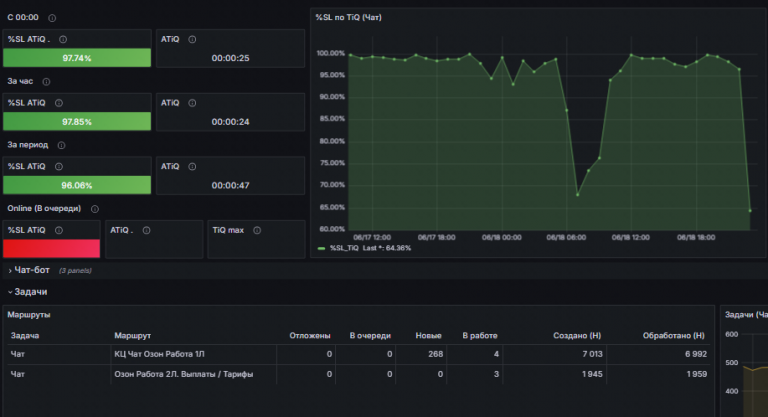This screenshot has width=768, height=417.
Task: Sort table by Маршрут column header
Action: coord(132,336)
